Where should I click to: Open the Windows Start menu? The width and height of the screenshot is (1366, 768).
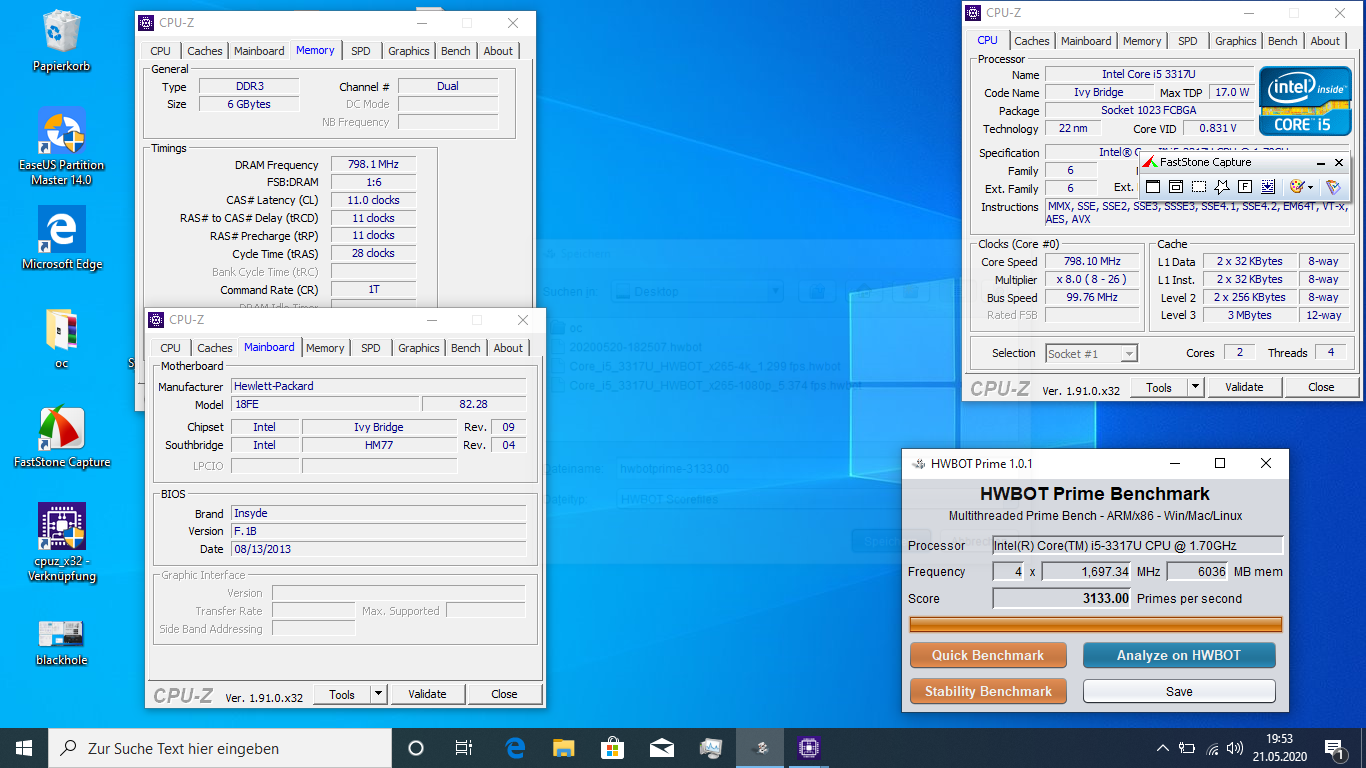tap(24, 748)
